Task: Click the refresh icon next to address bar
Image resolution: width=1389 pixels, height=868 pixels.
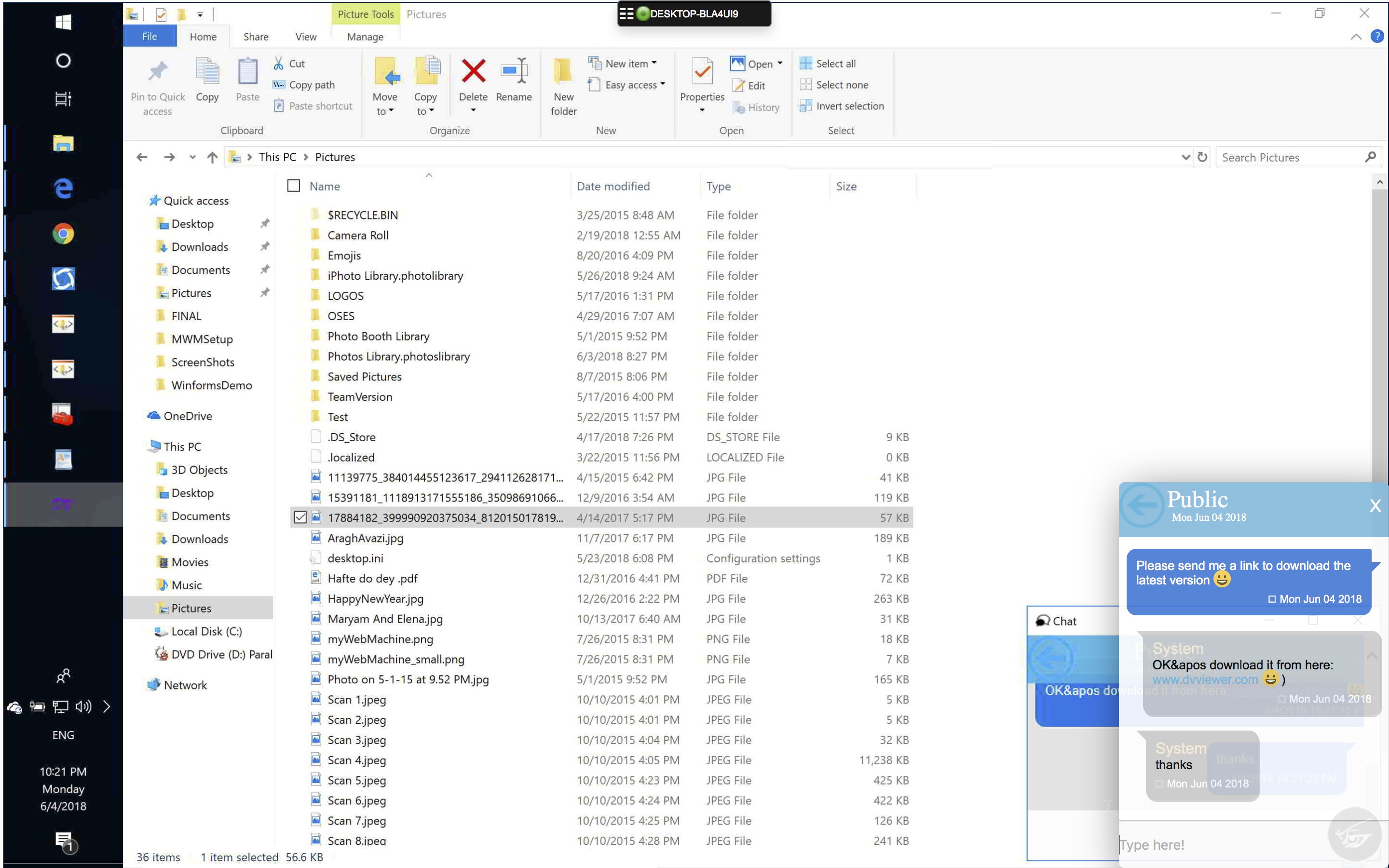Action: [x=1202, y=157]
